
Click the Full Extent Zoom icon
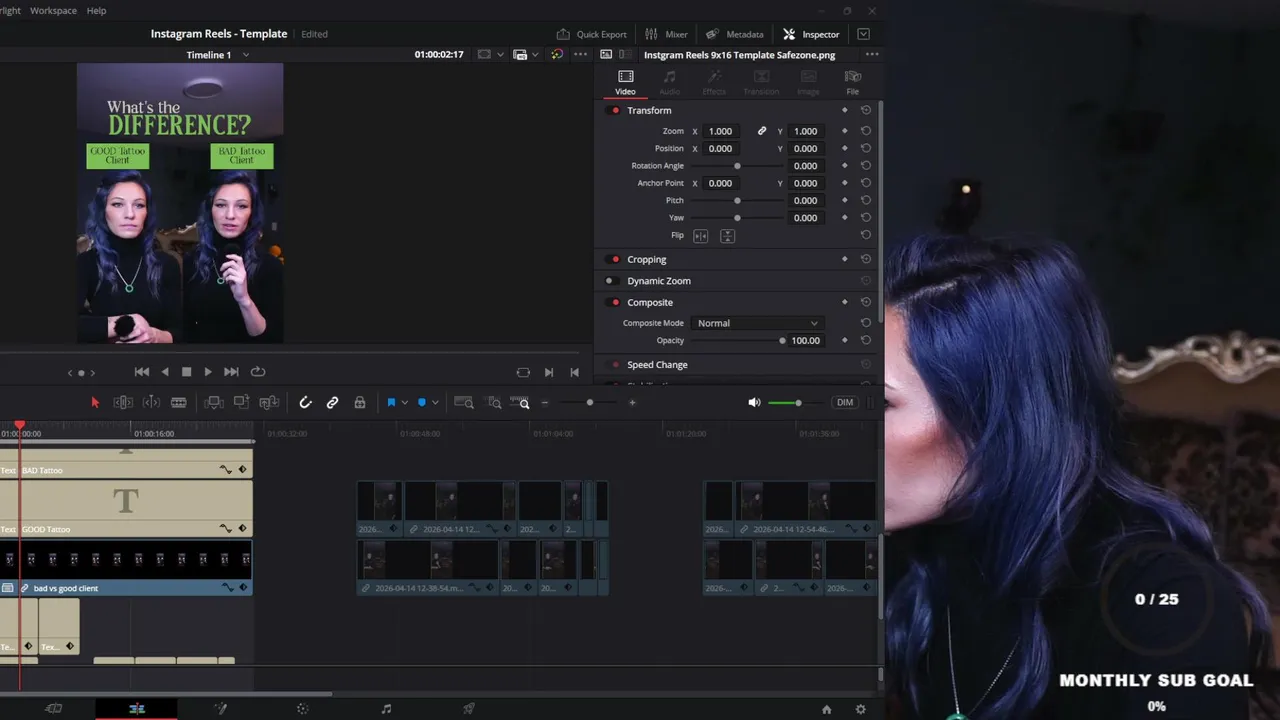point(464,402)
